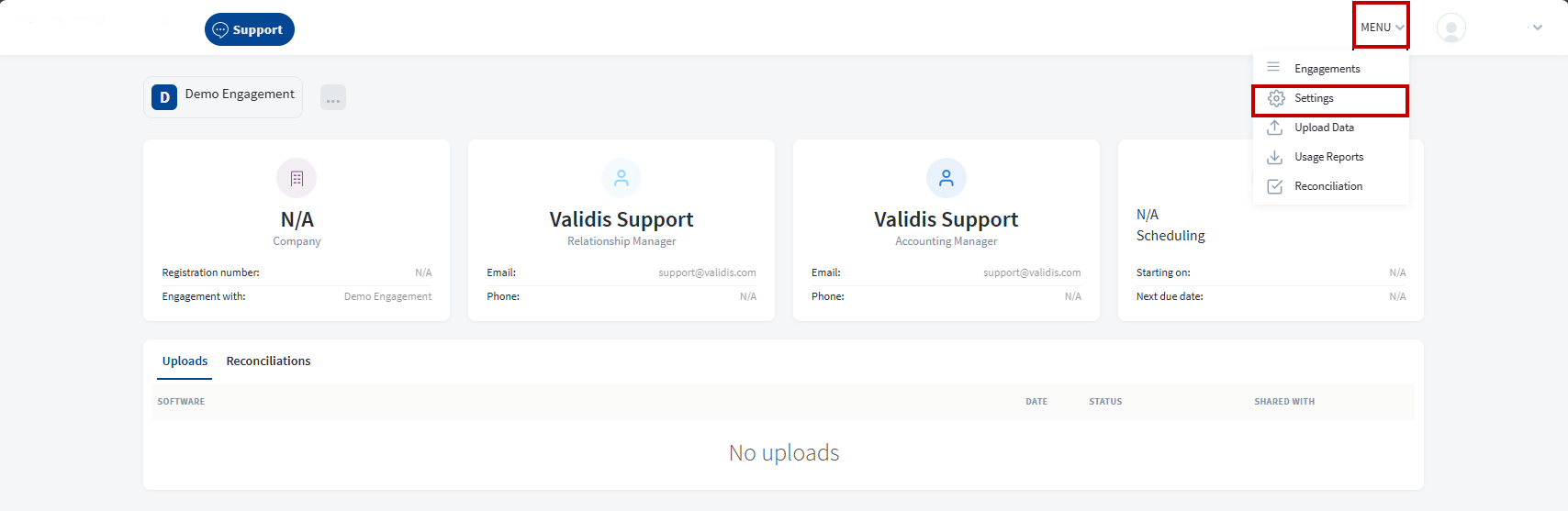
Task: Click the SHARED WITH column header
Action: pyautogui.click(x=1284, y=402)
